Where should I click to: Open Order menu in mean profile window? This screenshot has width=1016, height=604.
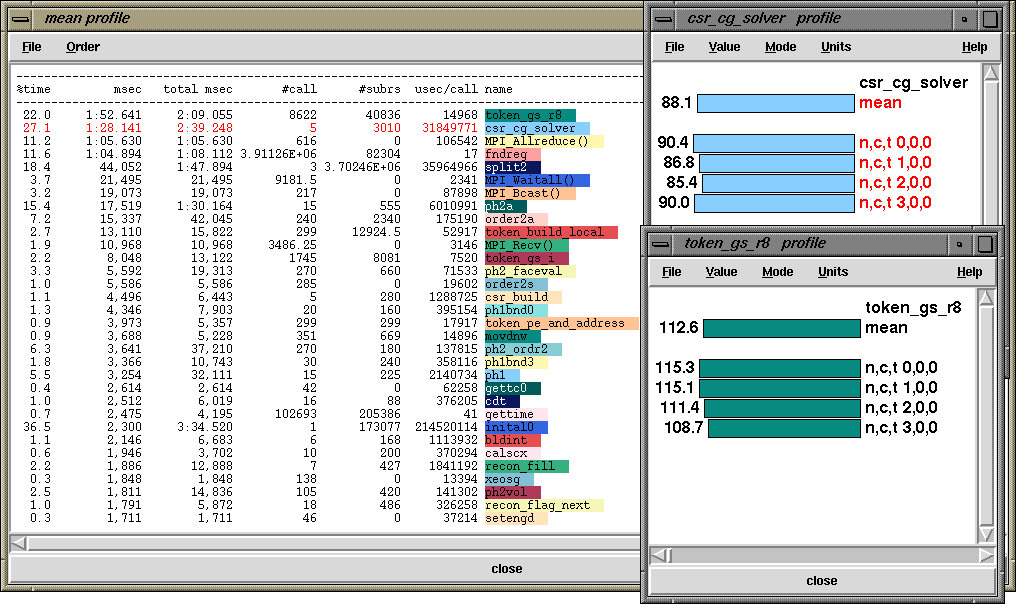click(83, 47)
